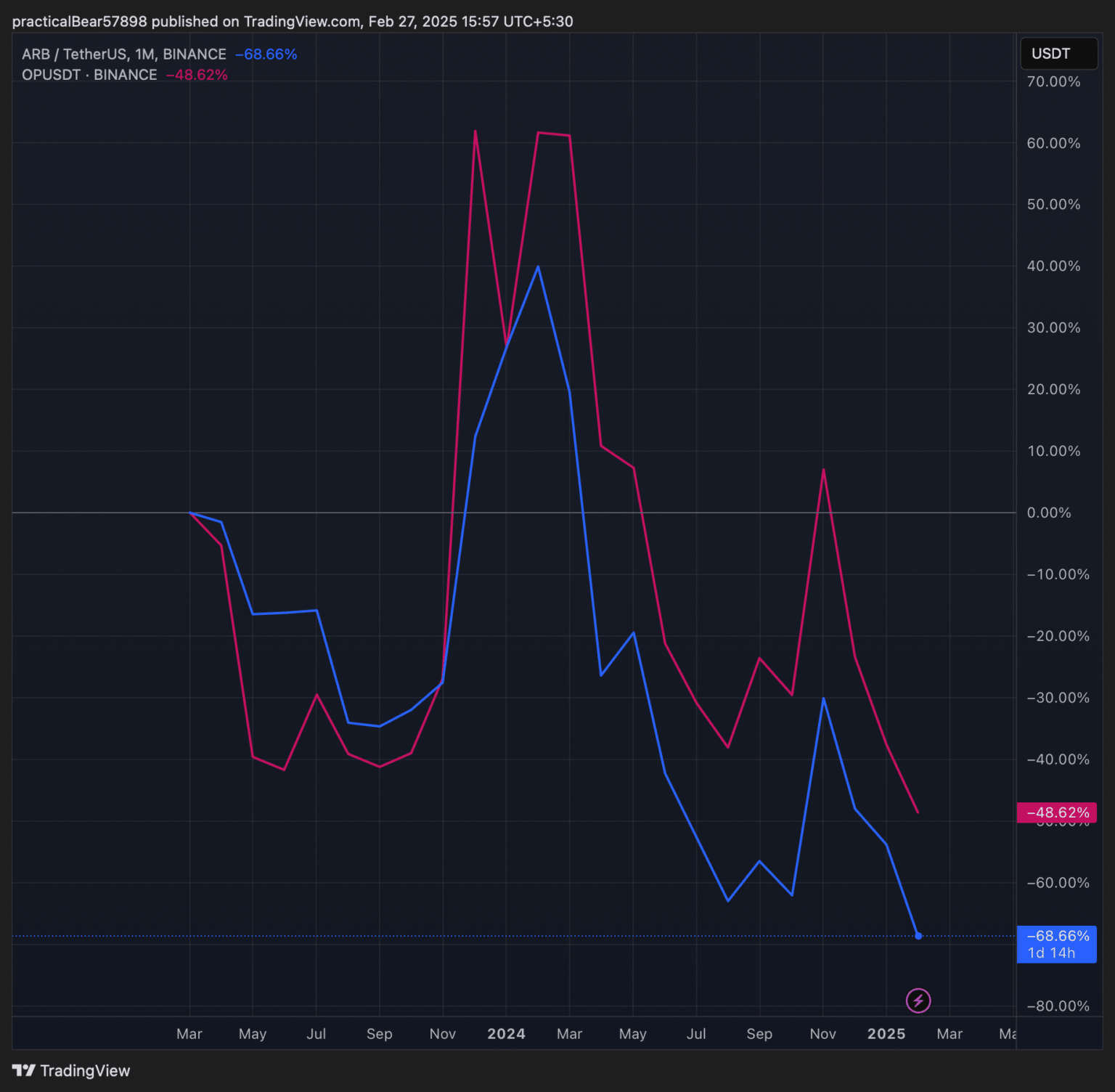Open the USDT currency selector
This screenshot has width=1115, height=1092.
click(x=1058, y=54)
